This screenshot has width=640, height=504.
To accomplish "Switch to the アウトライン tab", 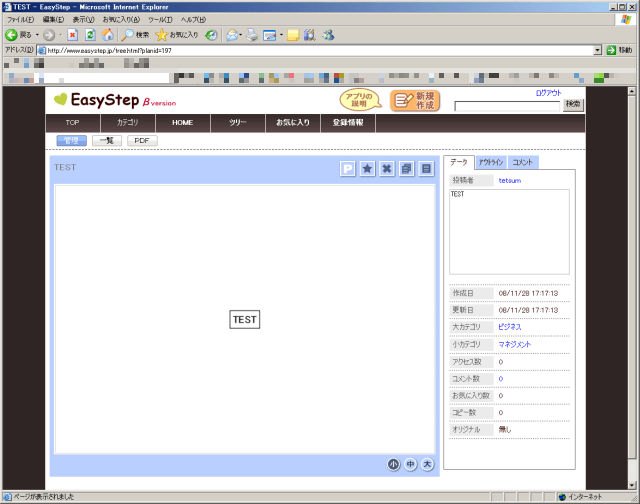I will pos(490,162).
